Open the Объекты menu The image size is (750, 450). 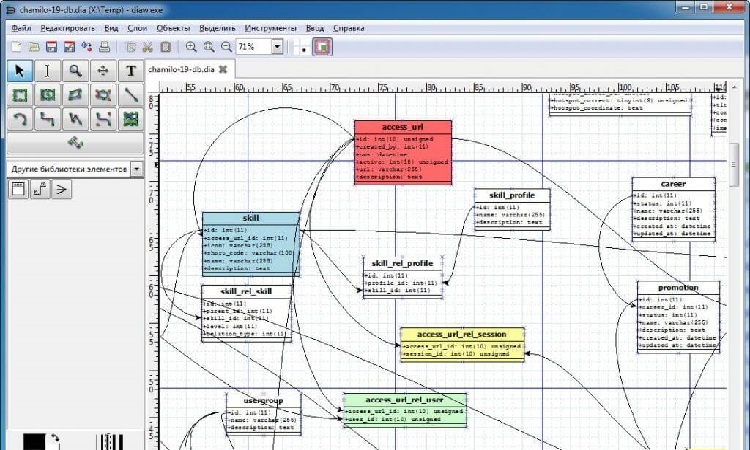(173, 28)
